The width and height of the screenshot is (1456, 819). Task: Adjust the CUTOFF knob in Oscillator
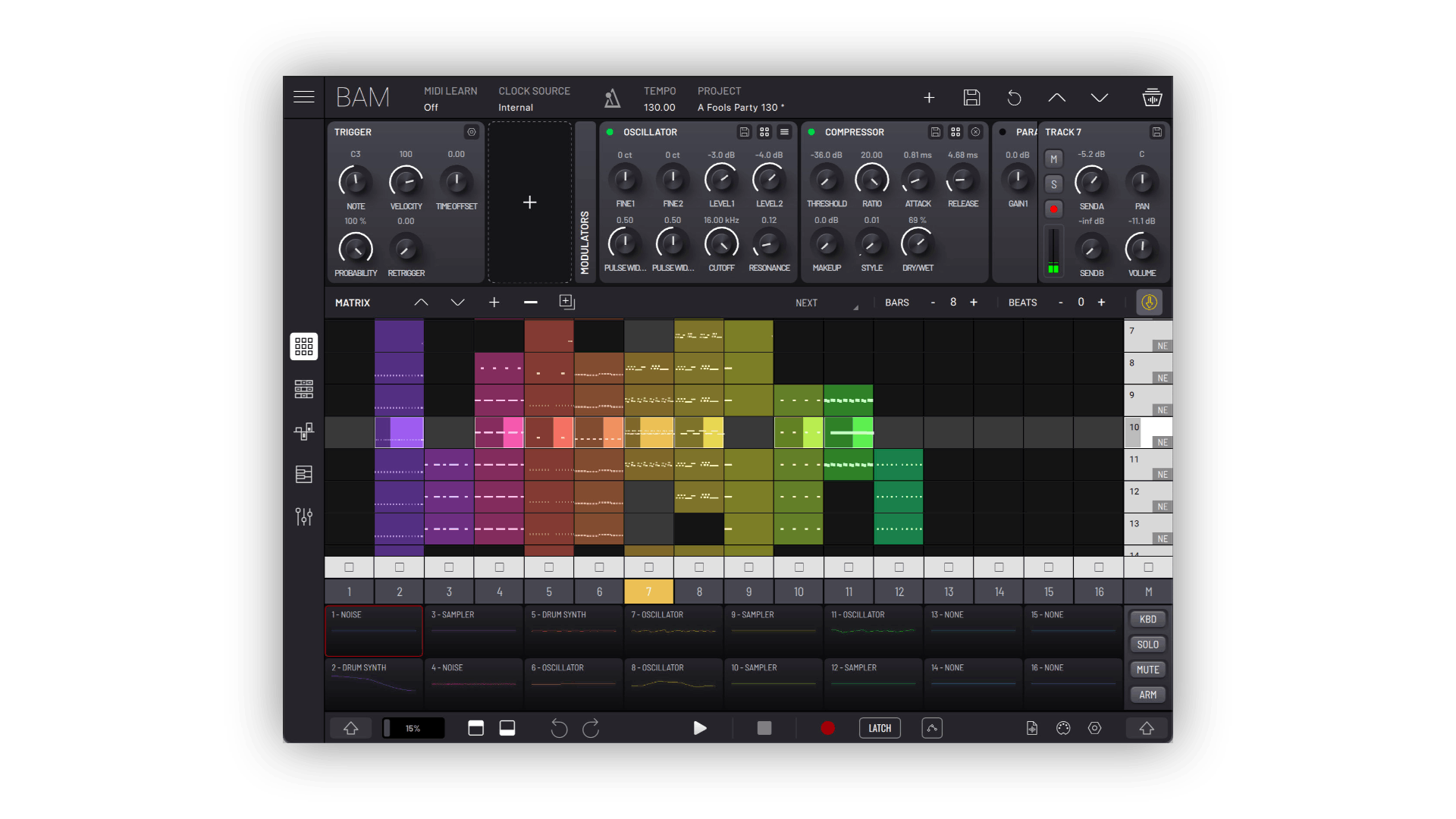tap(720, 244)
